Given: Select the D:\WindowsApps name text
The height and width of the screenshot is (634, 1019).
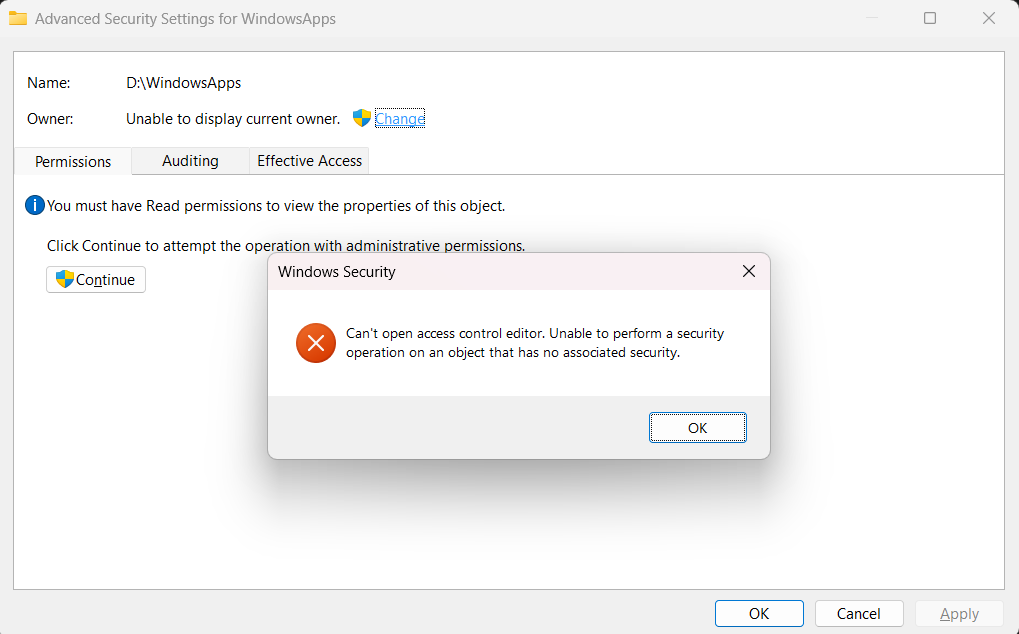Looking at the screenshot, I should click(x=183, y=83).
